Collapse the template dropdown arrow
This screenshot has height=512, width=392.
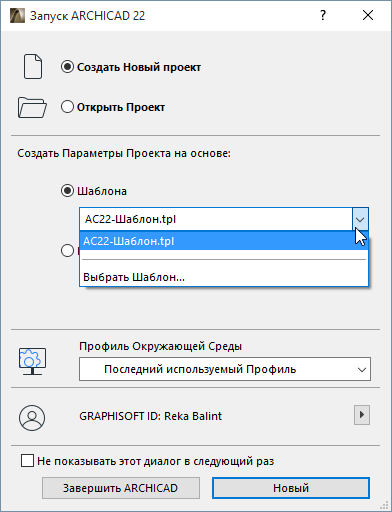[360, 219]
